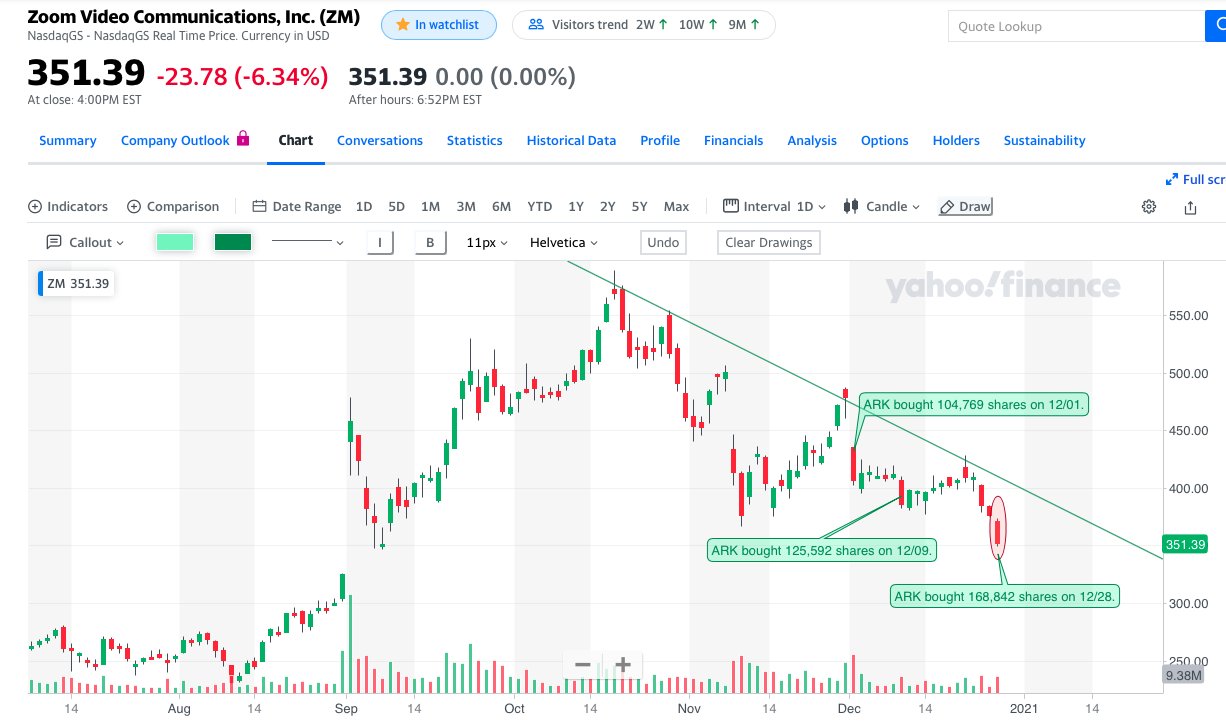
Task: Open the Helvetica font dropdown
Action: [564, 242]
